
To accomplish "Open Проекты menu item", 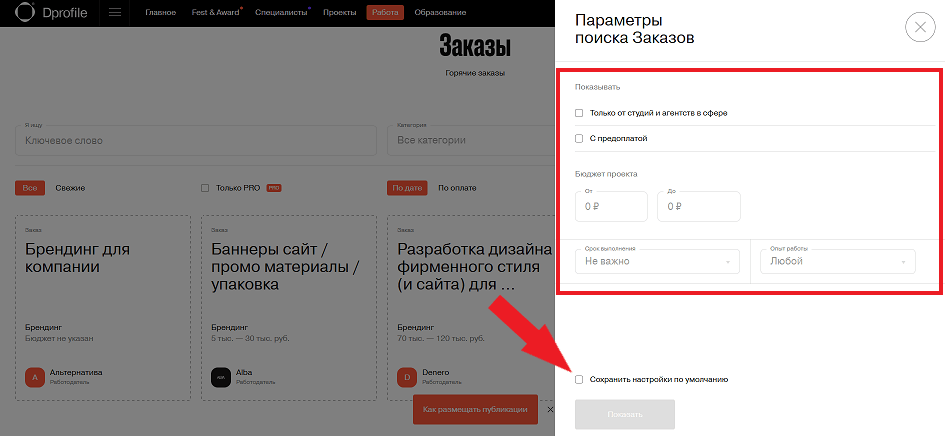I will point(339,12).
